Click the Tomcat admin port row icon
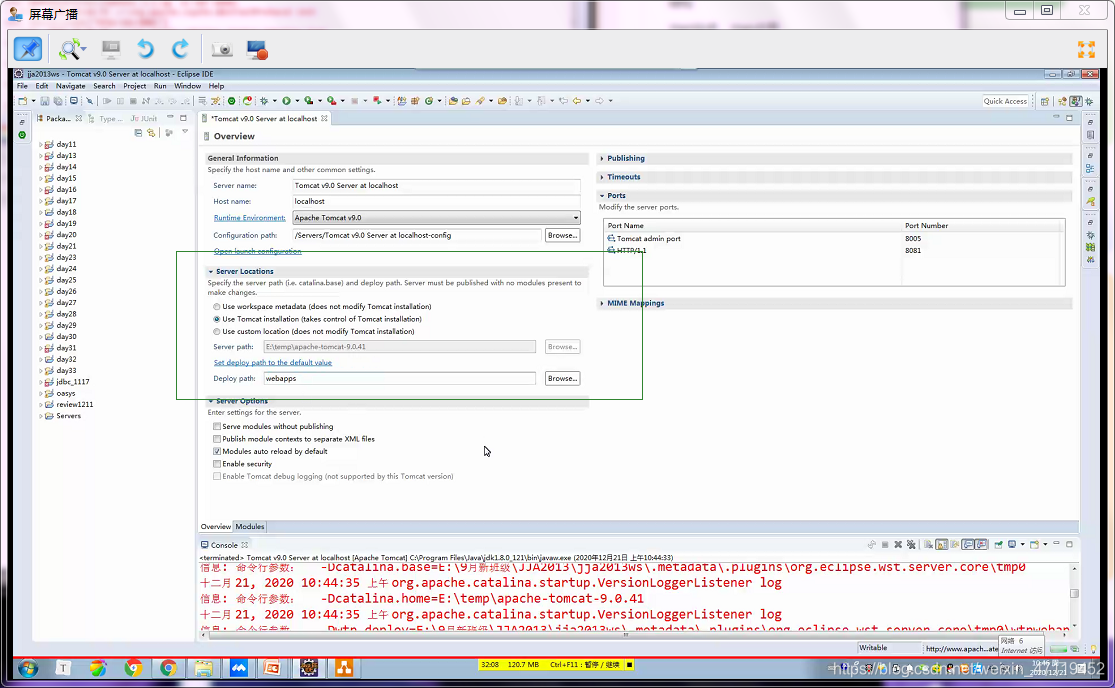Image resolution: width=1115 pixels, height=688 pixels. point(611,238)
